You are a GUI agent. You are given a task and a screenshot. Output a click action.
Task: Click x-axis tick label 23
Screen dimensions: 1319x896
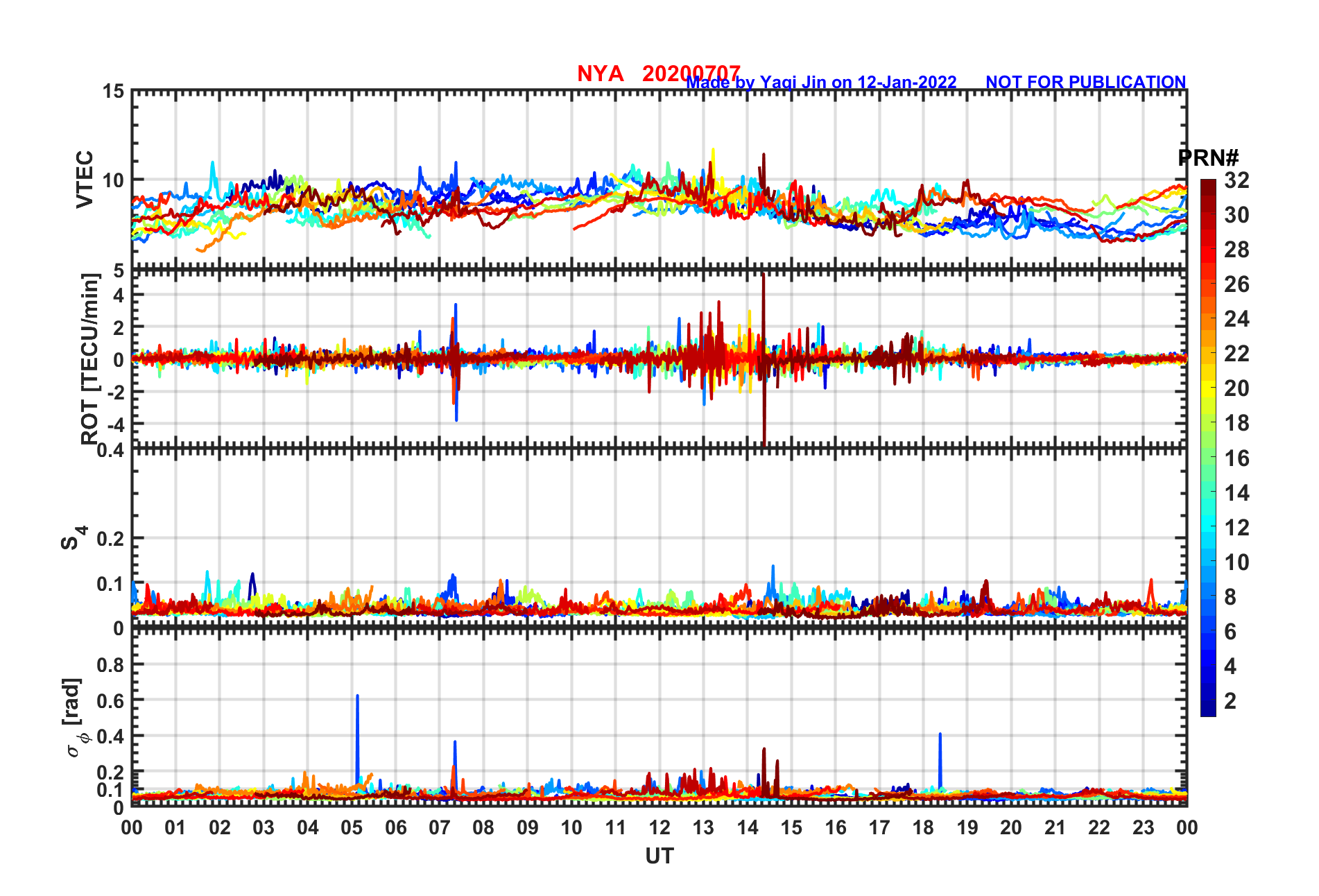click(x=1143, y=827)
